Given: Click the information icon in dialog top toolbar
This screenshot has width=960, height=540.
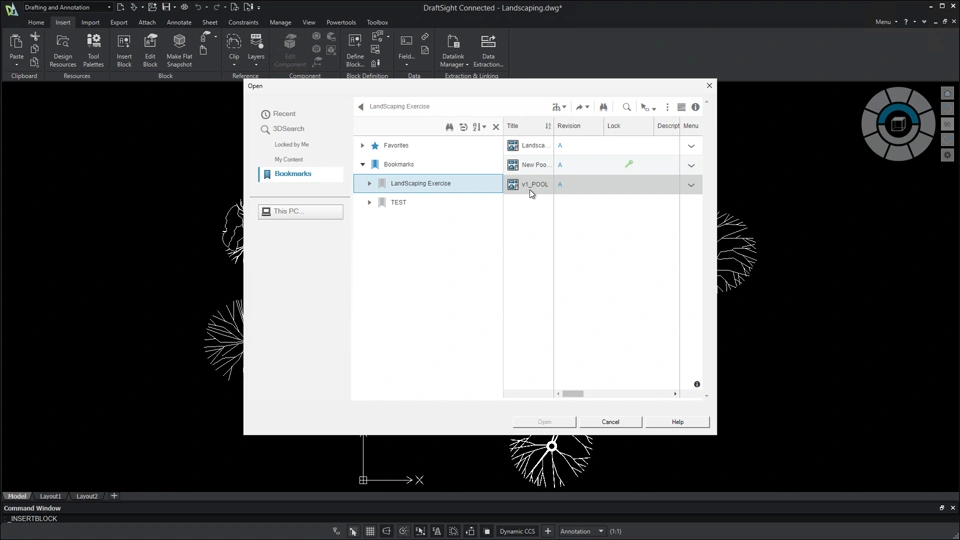Looking at the screenshot, I should (x=696, y=107).
